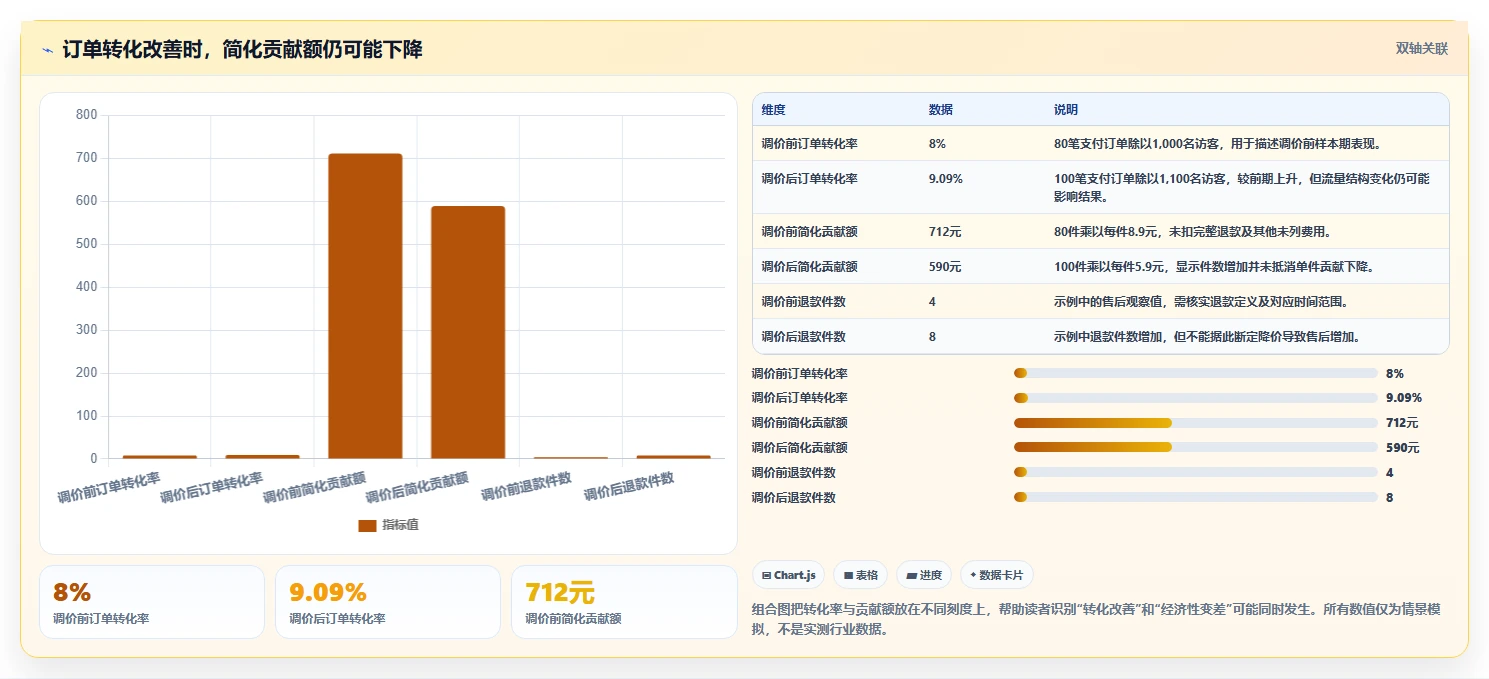Click the 维度 column header

click(x=773, y=110)
